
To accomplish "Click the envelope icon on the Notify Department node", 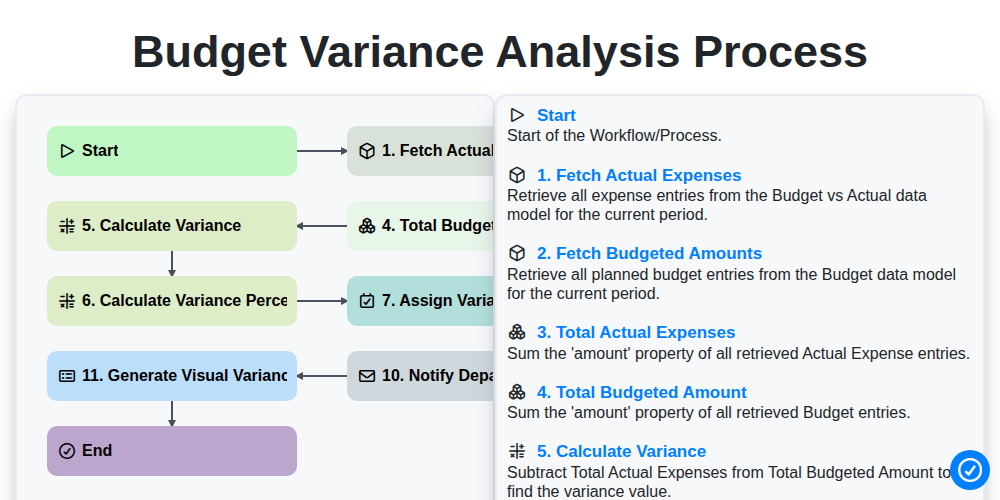I will click(x=367, y=376).
